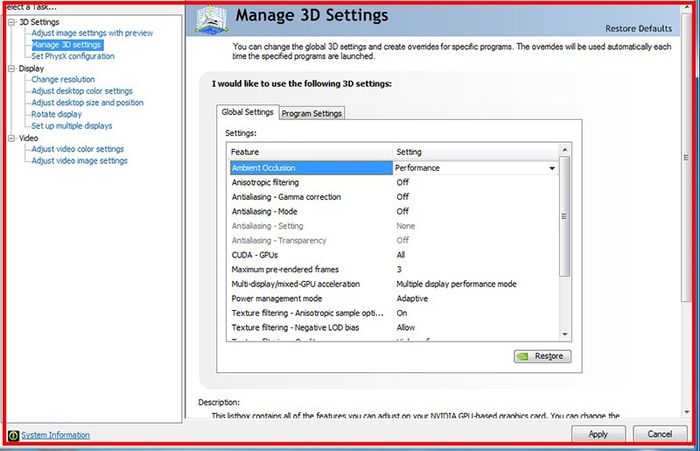This screenshot has height=451, width=700.
Task: Click settings list scroll up arrow
Action: (x=565, y=150)
